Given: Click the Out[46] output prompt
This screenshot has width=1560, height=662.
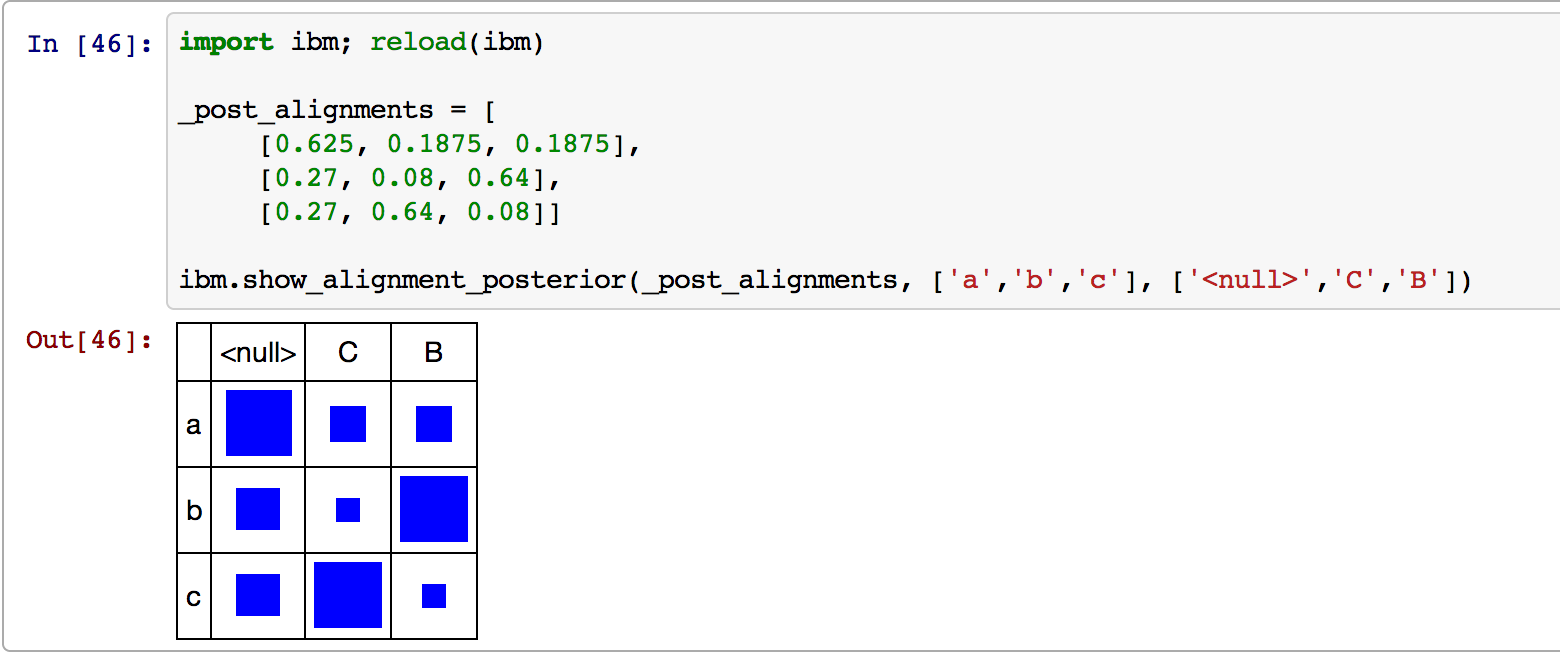Looking at the screenshot, I should pos(90,341).
